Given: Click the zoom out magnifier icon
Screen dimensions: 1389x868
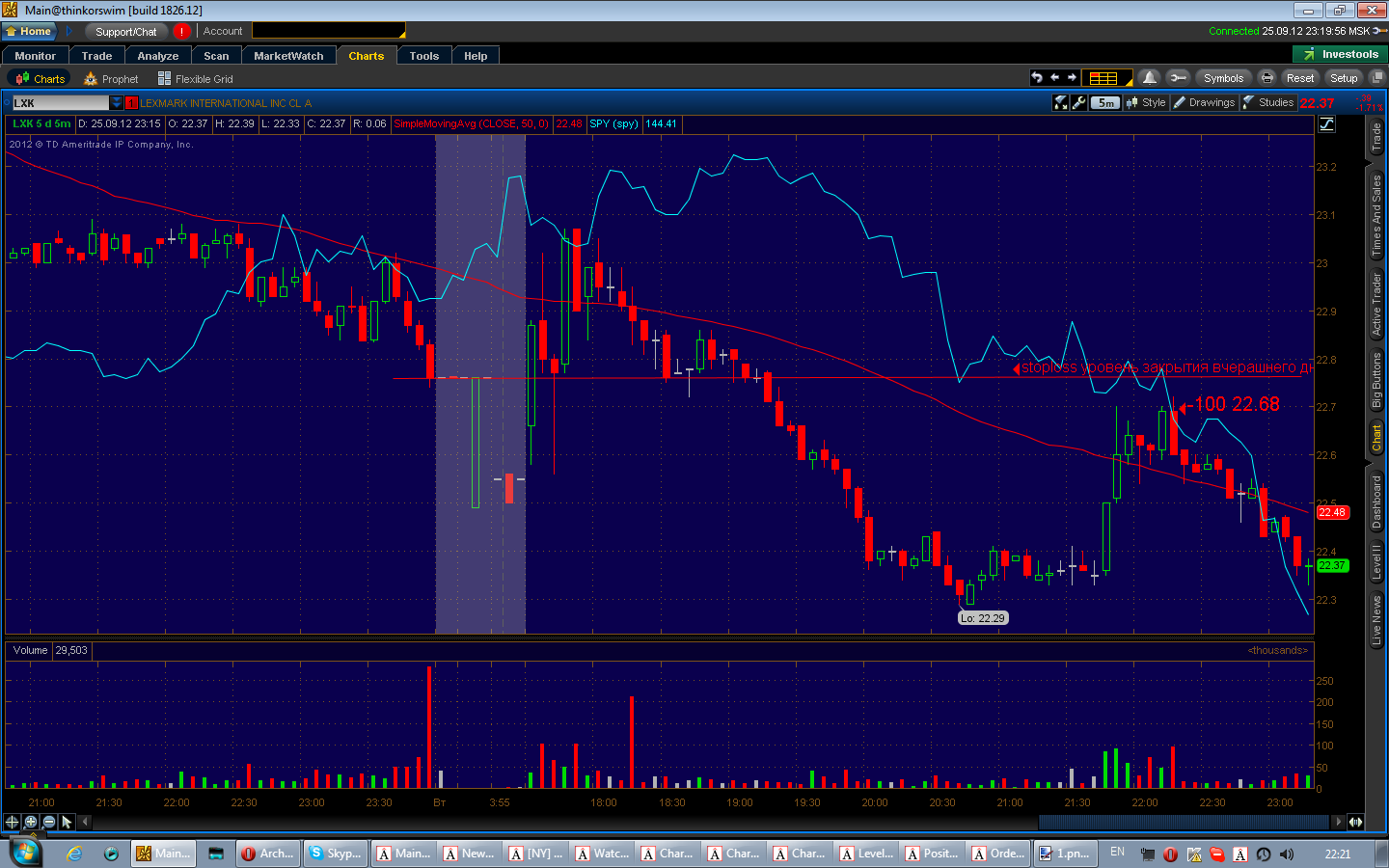Looking at the screenshot, I should pyautogui.click(x=49, y=822).
